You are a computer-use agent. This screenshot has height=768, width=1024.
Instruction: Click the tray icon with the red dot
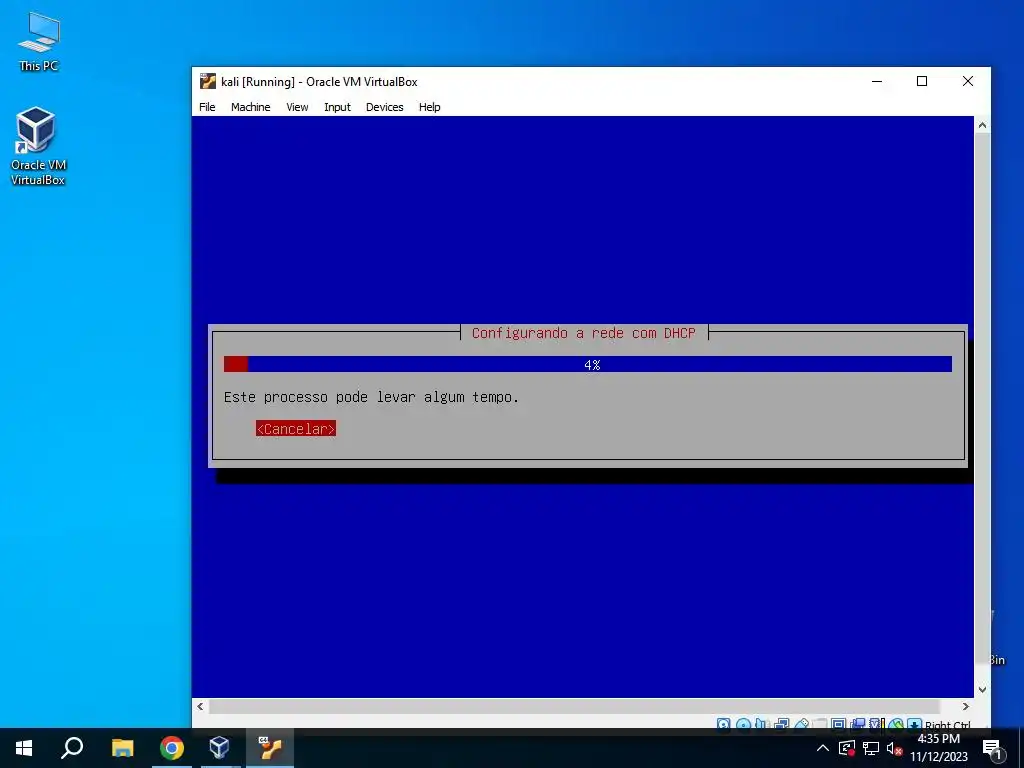(x=847, y=748)
